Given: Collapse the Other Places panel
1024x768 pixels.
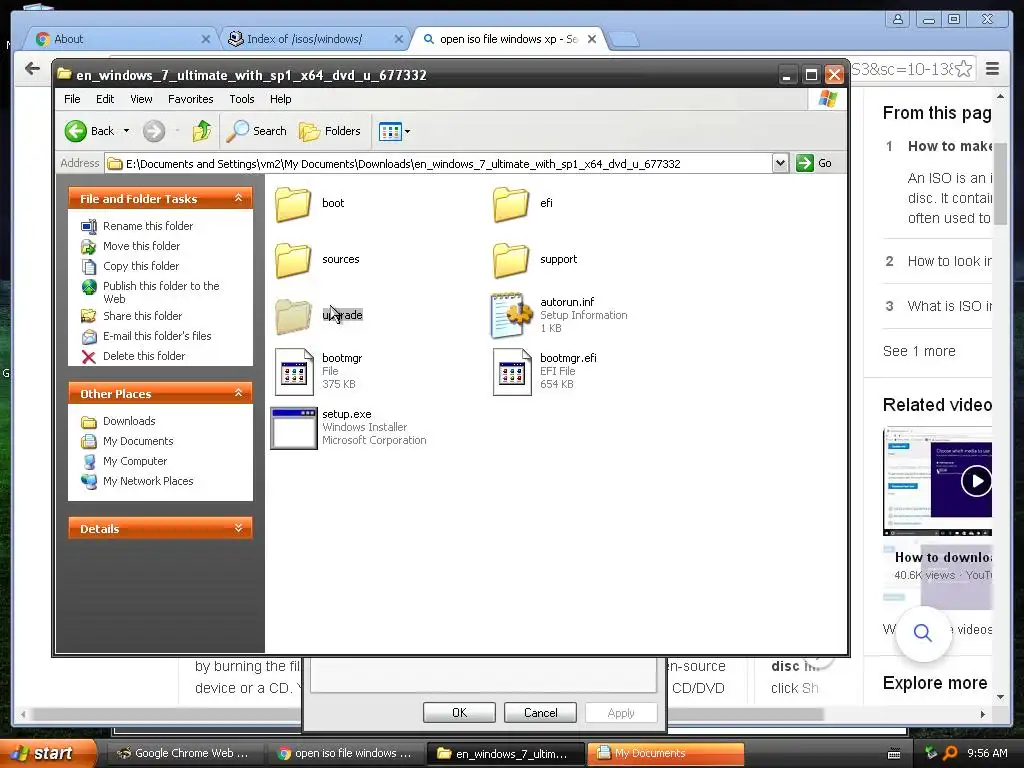Looking at the screenshot, I should click(238, 393).
